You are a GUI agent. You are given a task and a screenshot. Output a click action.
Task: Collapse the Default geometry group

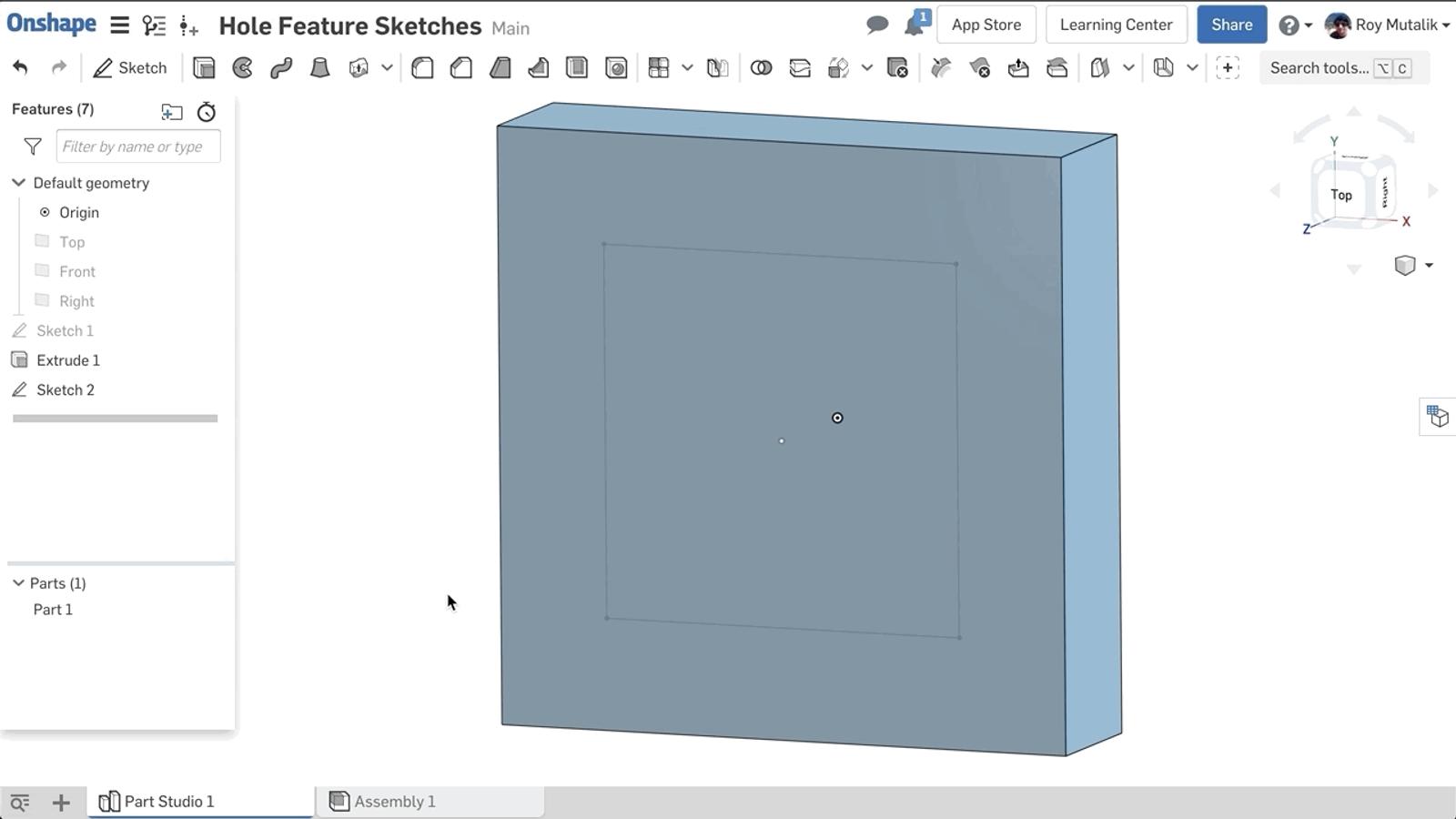pyautogui.click(x=18, y=183)
